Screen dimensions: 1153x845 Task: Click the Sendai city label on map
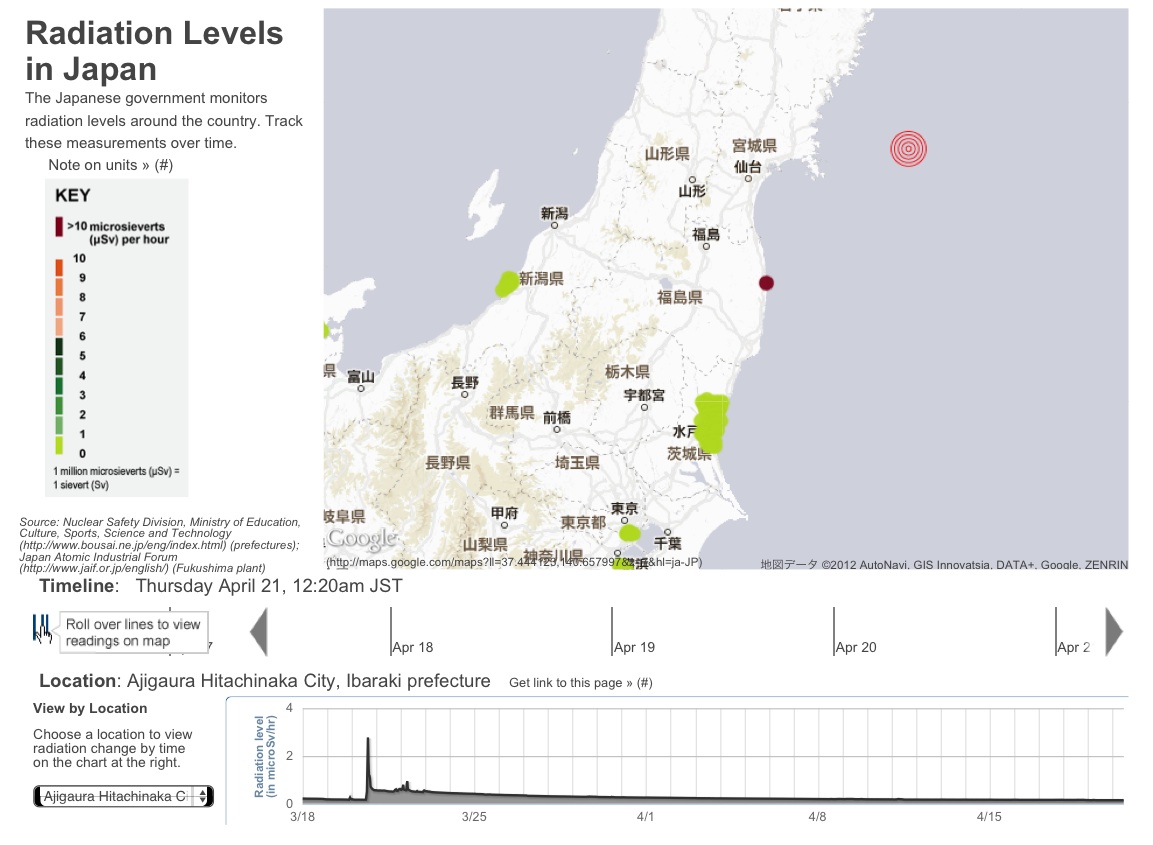748,167
